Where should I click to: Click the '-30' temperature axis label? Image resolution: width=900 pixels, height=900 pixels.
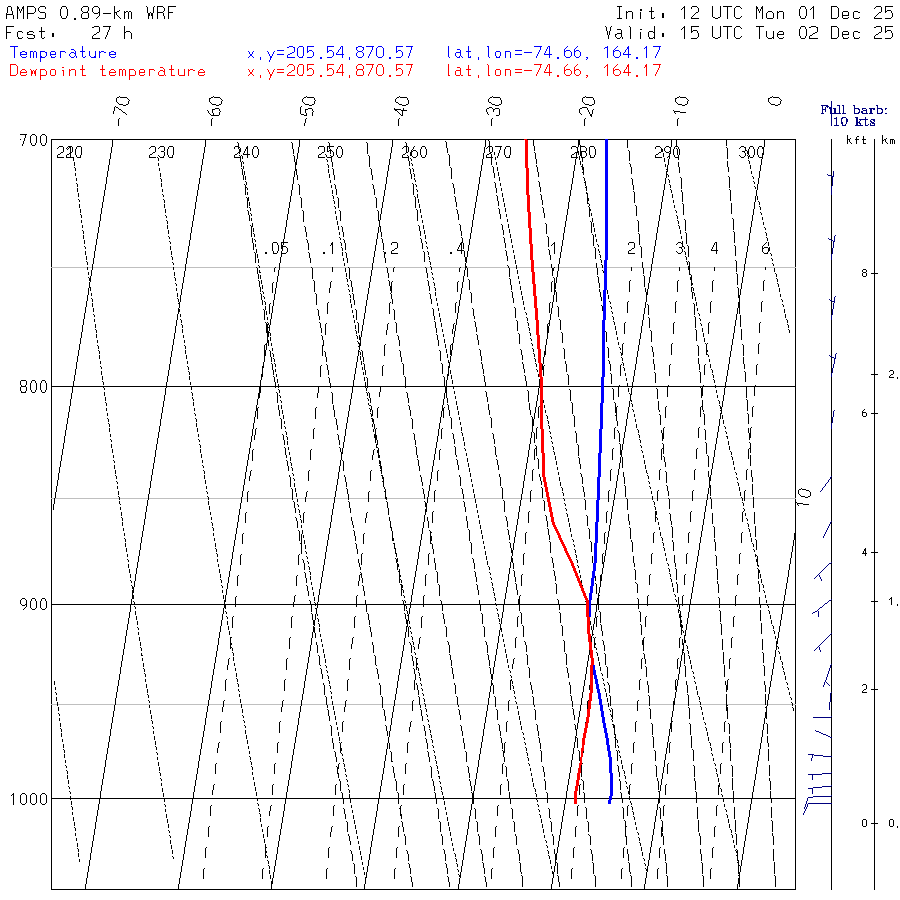tap(494, 111)
